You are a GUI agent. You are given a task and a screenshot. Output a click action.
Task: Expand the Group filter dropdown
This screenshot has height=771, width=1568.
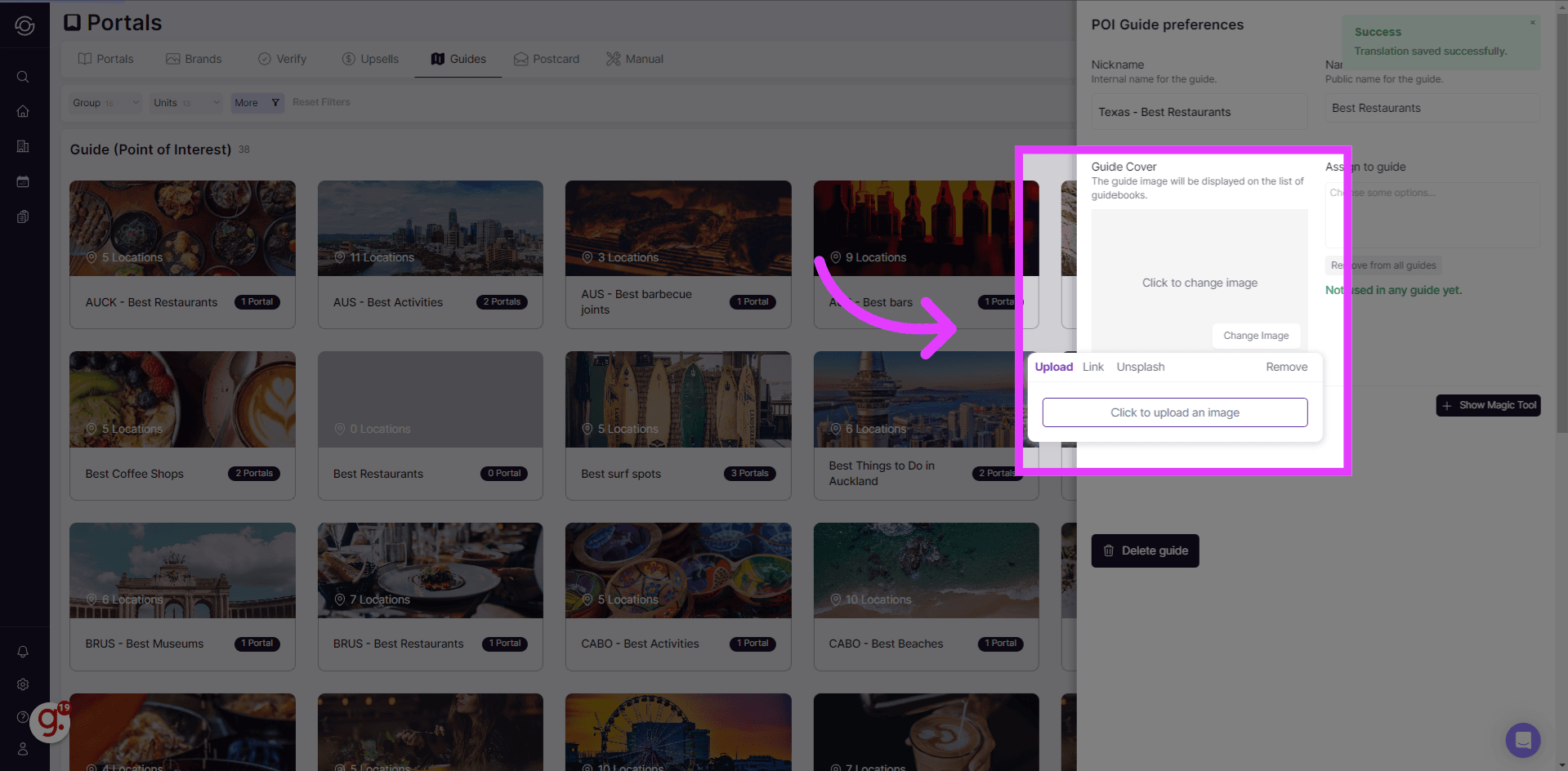[x=105, y=103]
